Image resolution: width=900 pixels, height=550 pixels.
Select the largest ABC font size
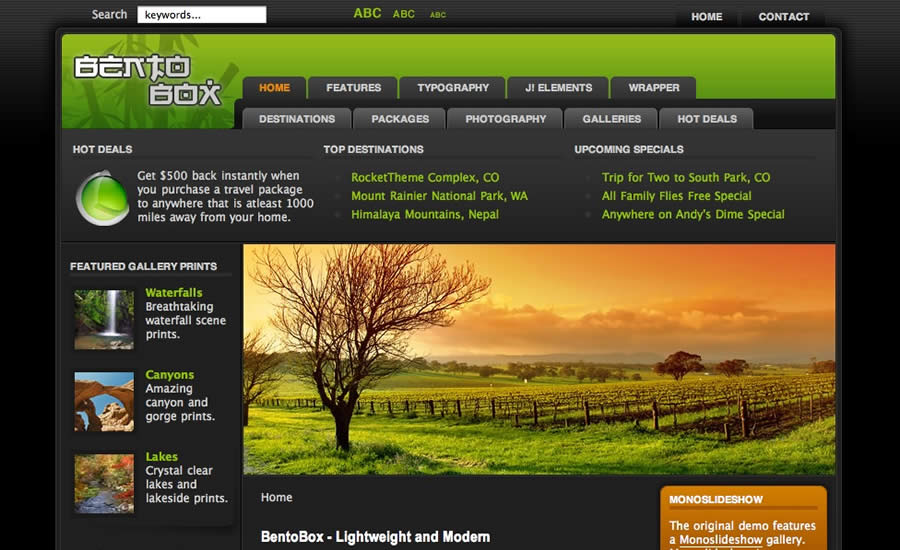[367, 13]
